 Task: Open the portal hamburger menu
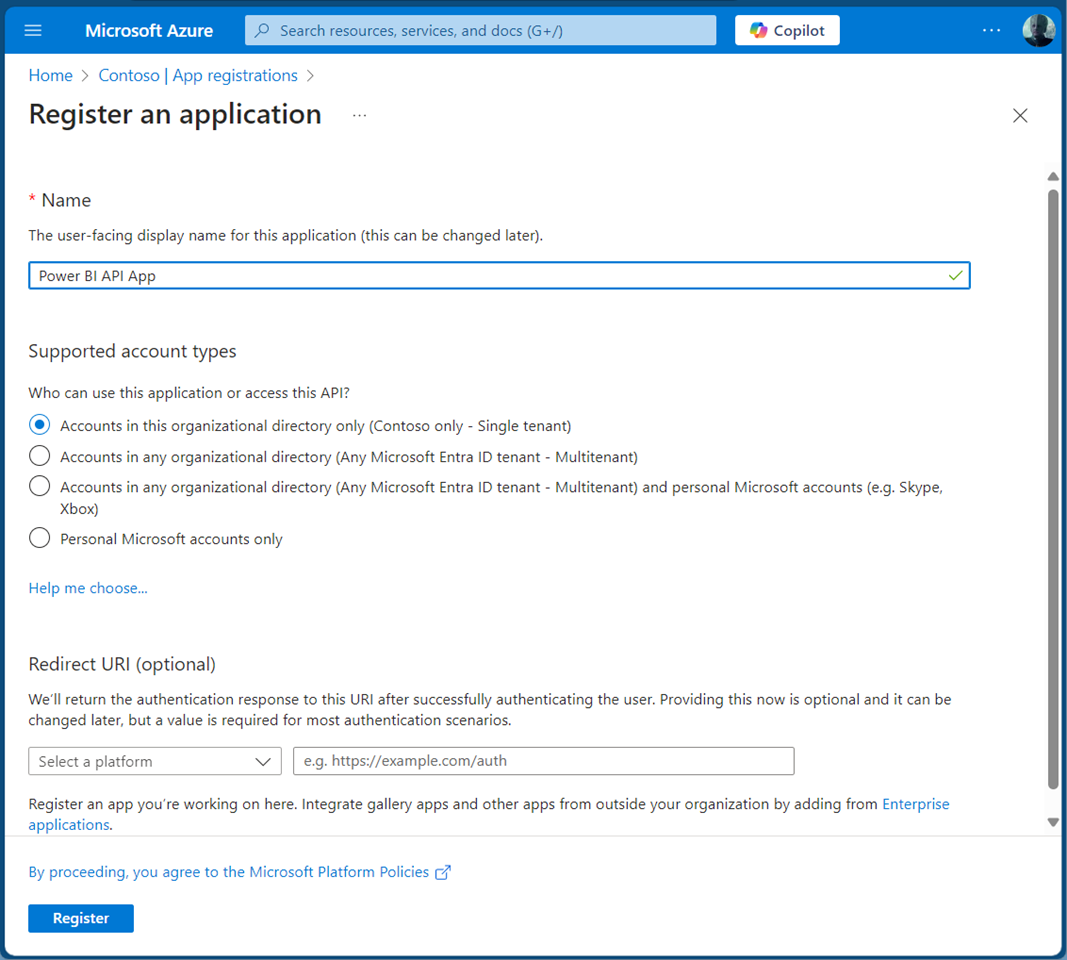coord(33,30)
